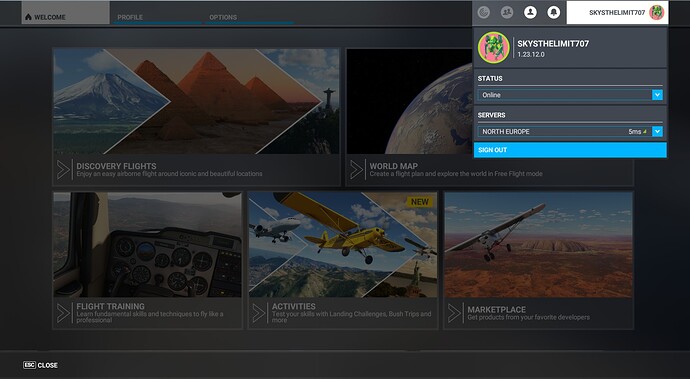Open the live events radar icon
The height and width of the screenshot is (379, 690).
point(484,12)
